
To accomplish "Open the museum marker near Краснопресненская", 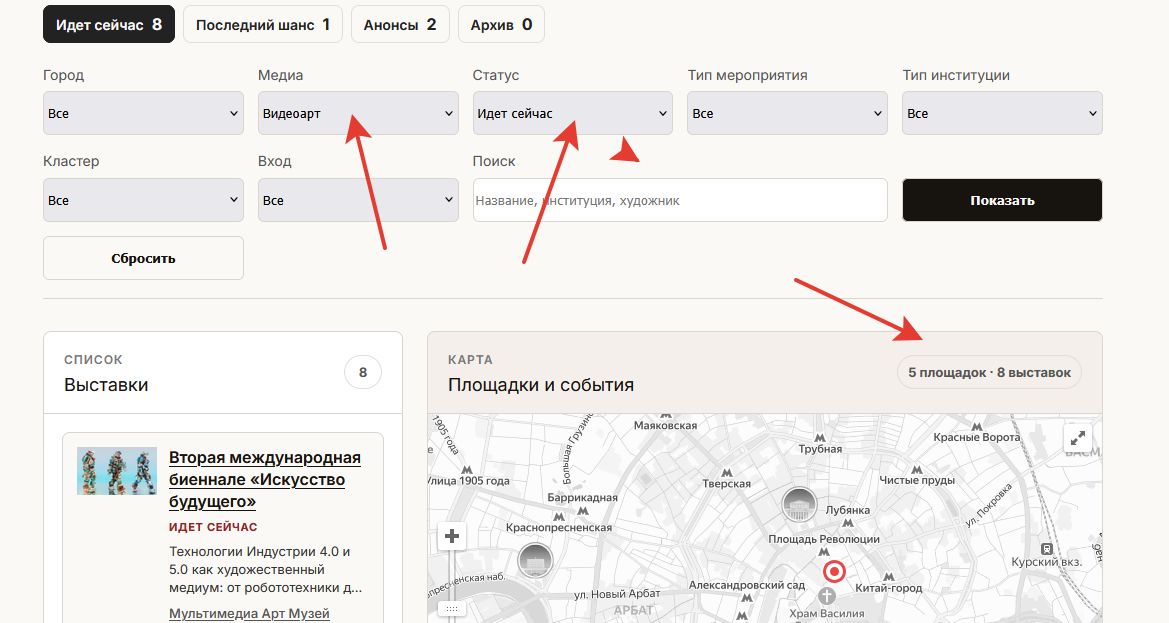I will click(535, 560).
